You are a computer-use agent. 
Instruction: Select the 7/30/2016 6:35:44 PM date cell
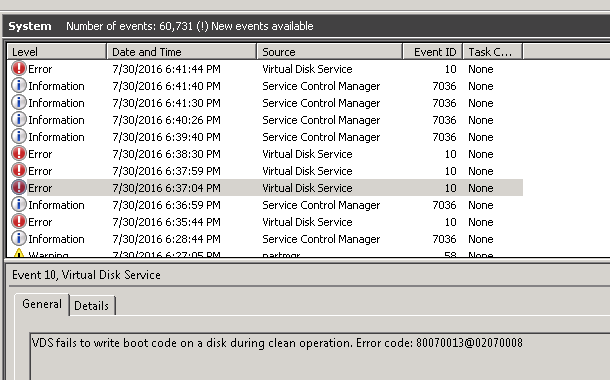coord(166,222)
